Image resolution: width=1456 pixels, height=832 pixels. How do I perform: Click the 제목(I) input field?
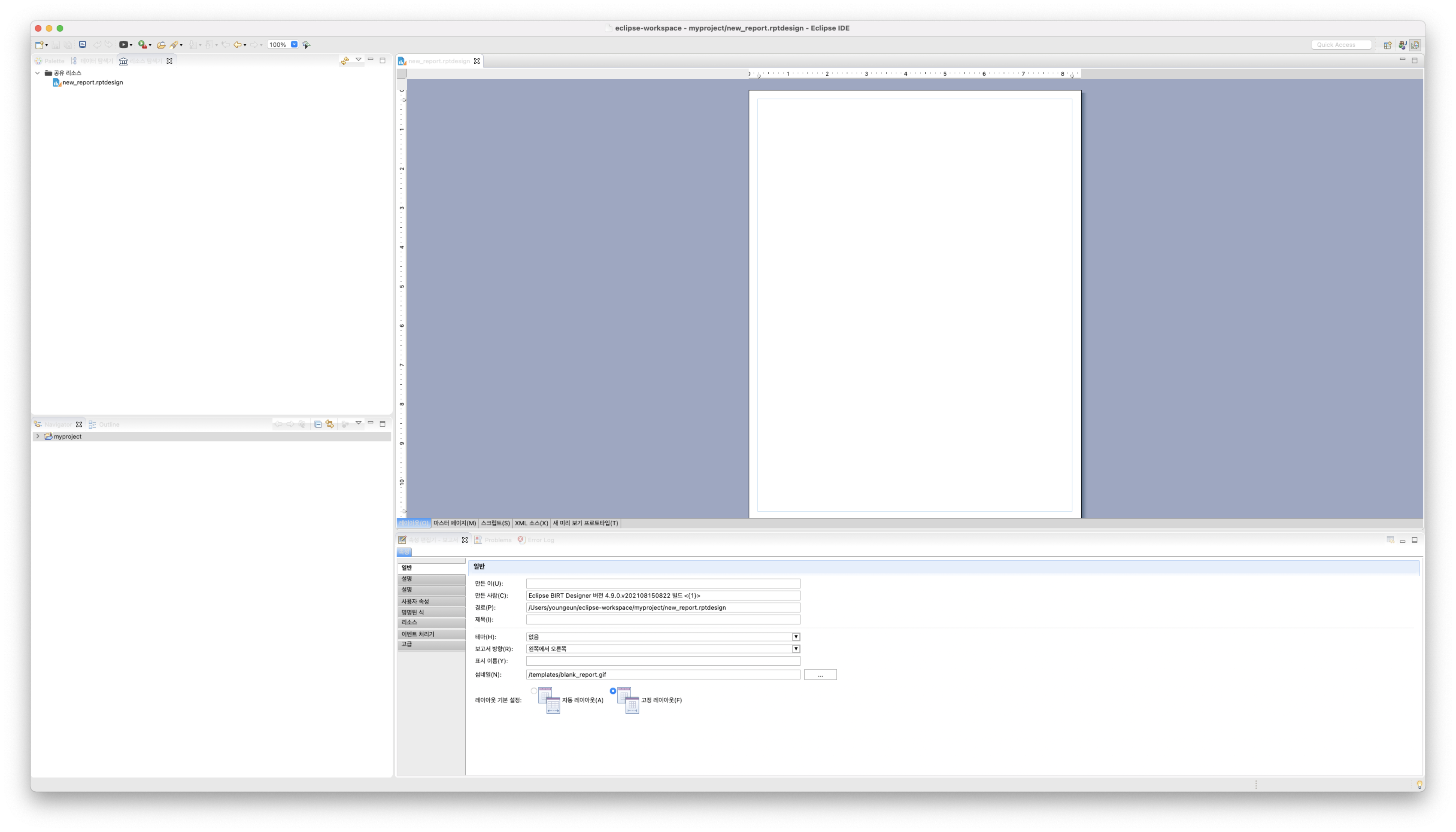[x=662, y=620]
